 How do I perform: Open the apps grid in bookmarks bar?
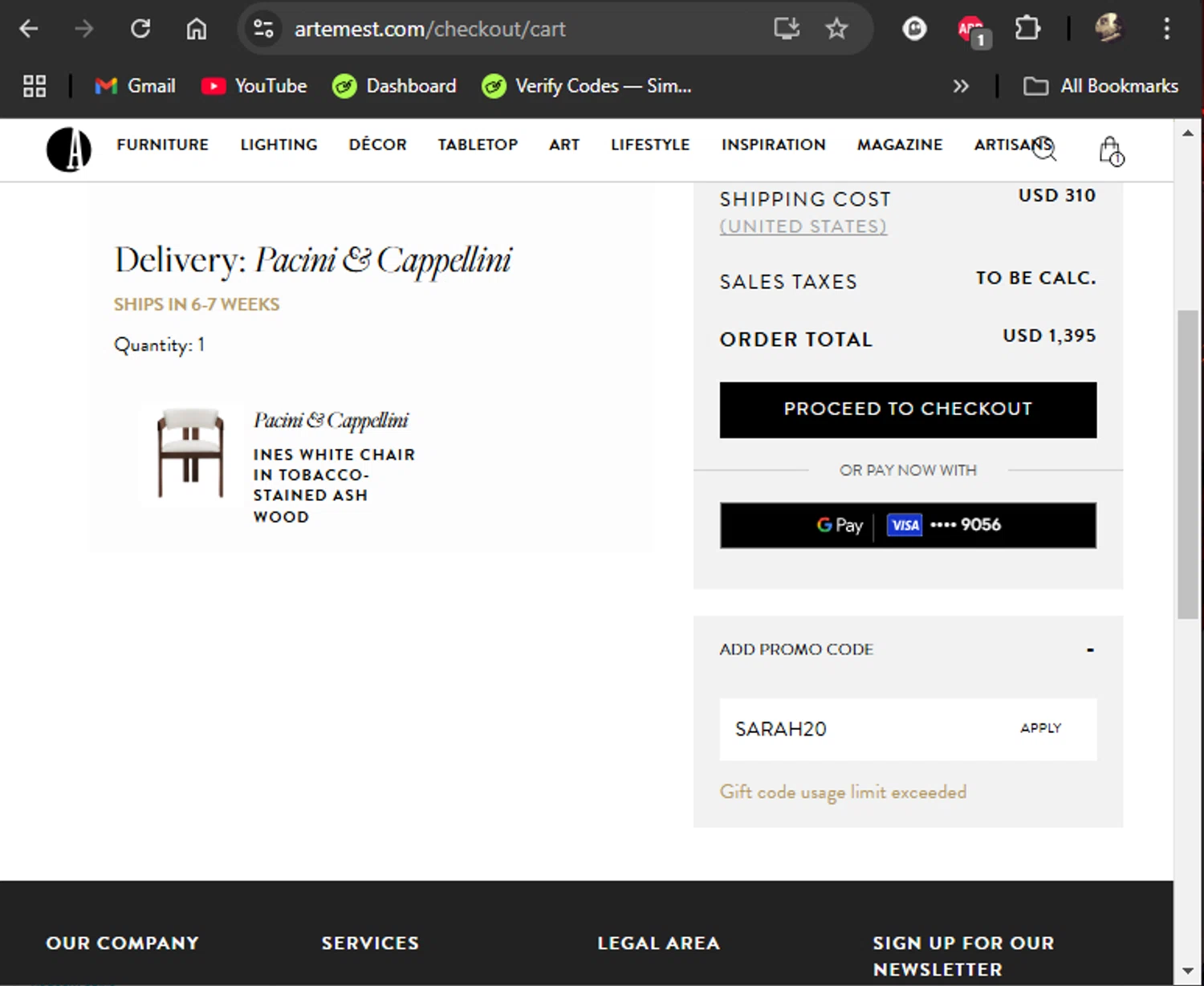35,86
